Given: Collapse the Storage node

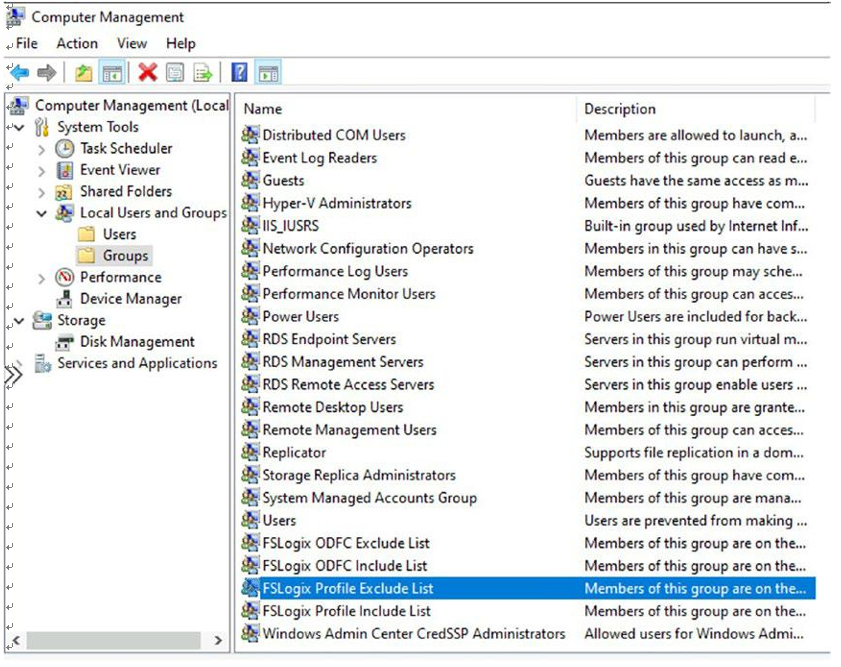Looking at the screenshot, I should 19,321.
